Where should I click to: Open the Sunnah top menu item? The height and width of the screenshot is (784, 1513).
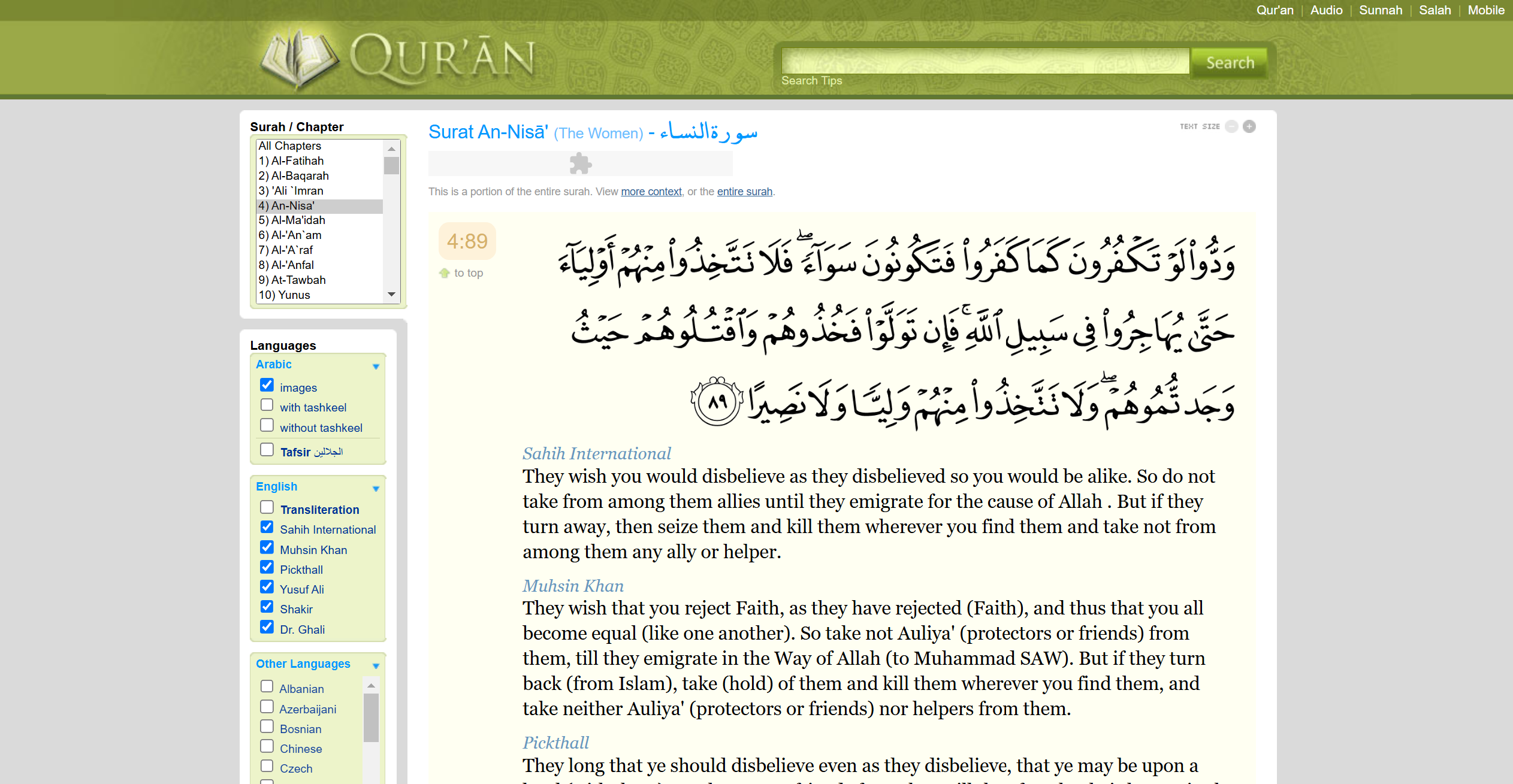(x=1380, y=10)
